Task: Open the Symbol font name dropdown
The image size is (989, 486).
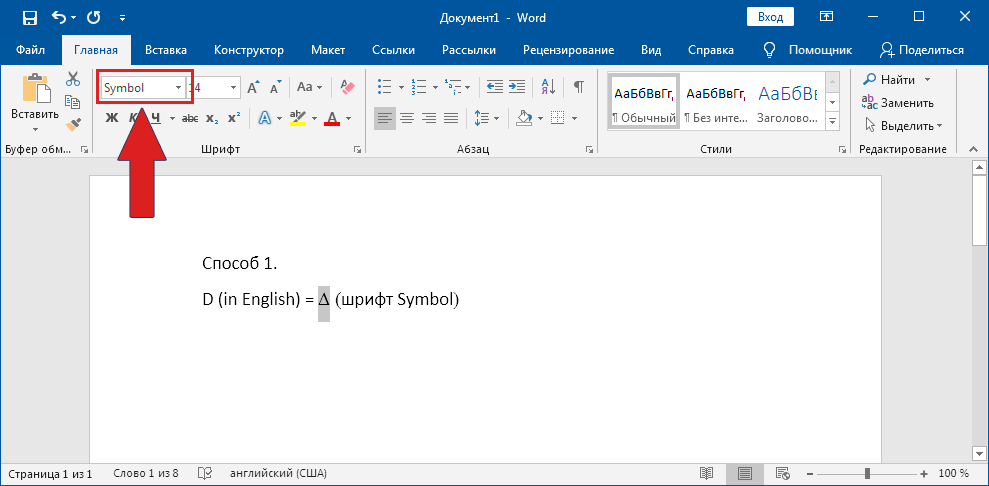Action: pos(179,88)
